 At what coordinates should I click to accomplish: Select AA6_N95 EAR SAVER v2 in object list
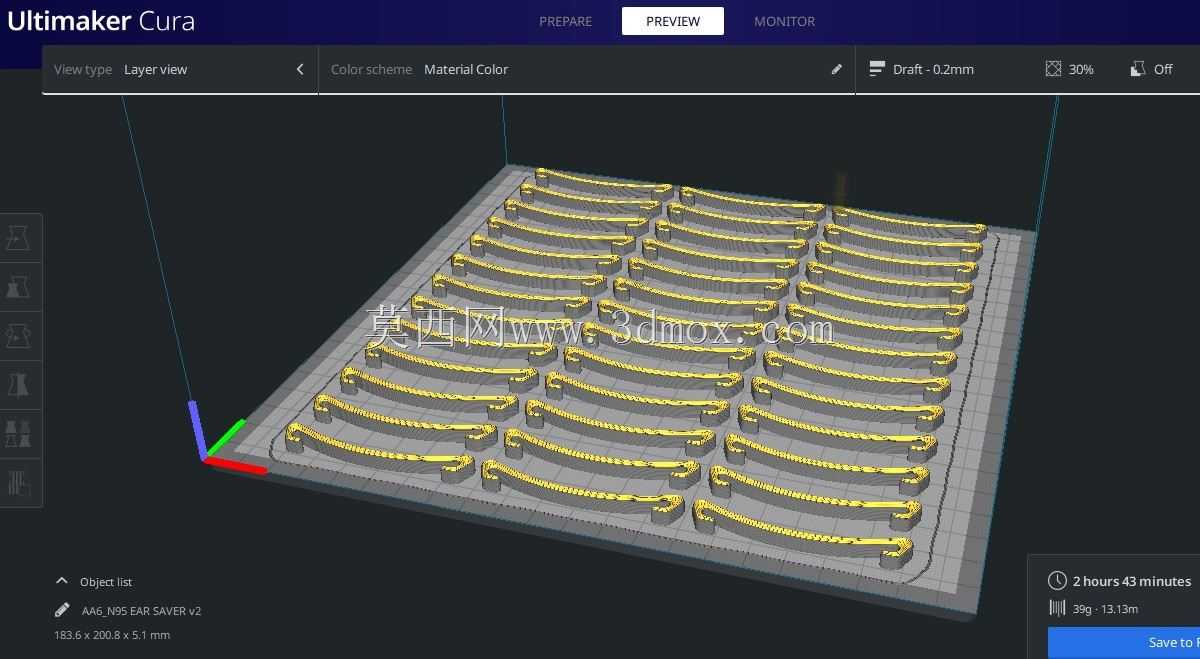(141, 610)
